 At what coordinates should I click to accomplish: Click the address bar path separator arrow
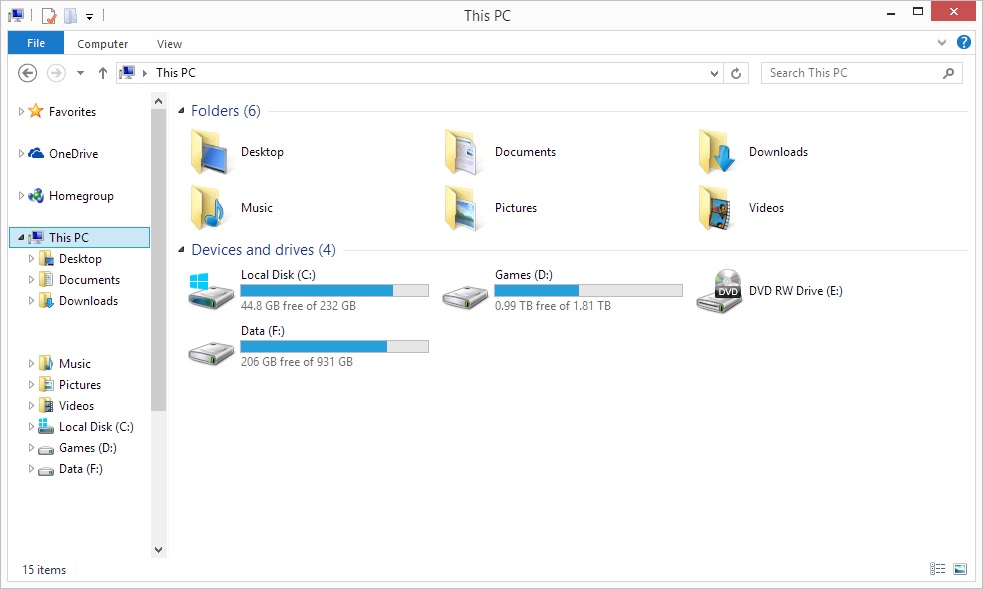(144, 73)
